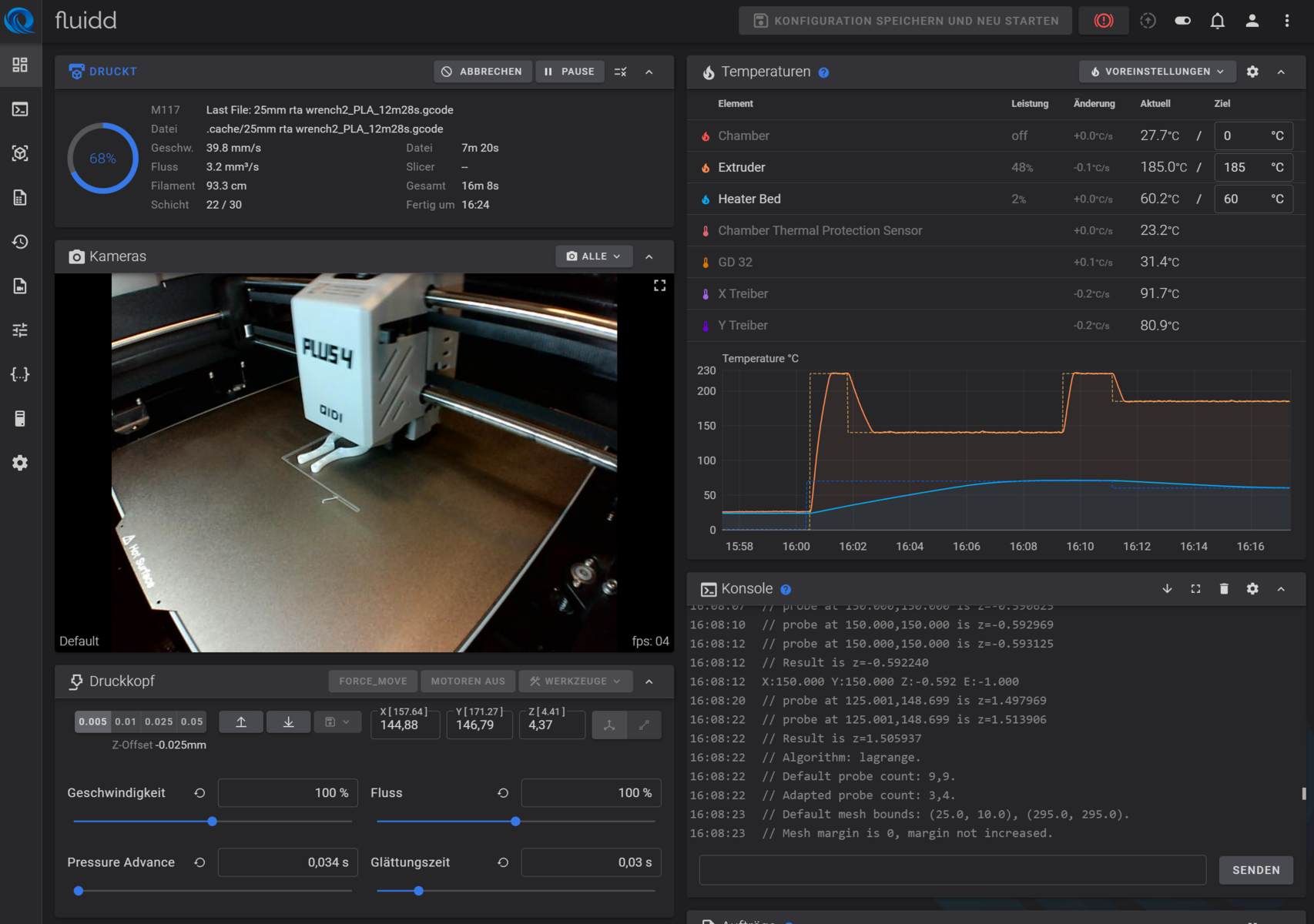Open the three-dot overflow menu
Screen dimensions: 1314x924
pyautogui.click(x=1286, y=21)
